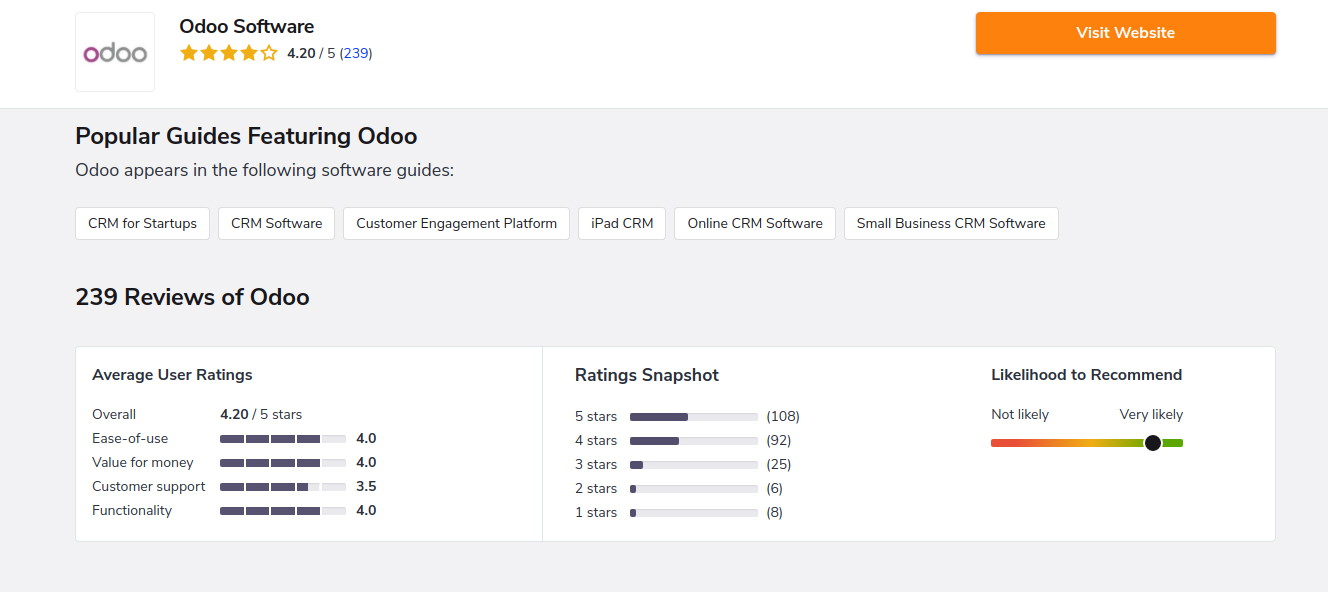
Task: Click the Value for money rating bar
Action: click(283, 462)
